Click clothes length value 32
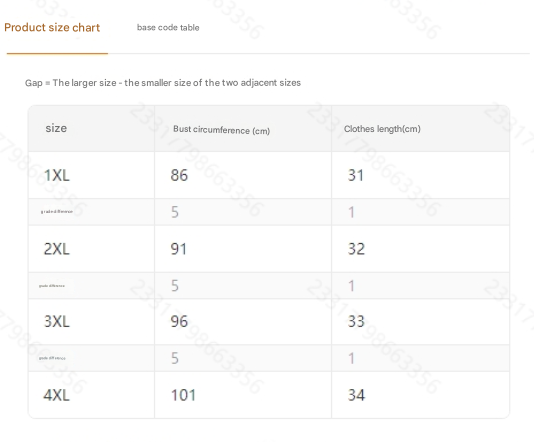Viewport: 534px width, 442px height. click(x=356, y=249)
